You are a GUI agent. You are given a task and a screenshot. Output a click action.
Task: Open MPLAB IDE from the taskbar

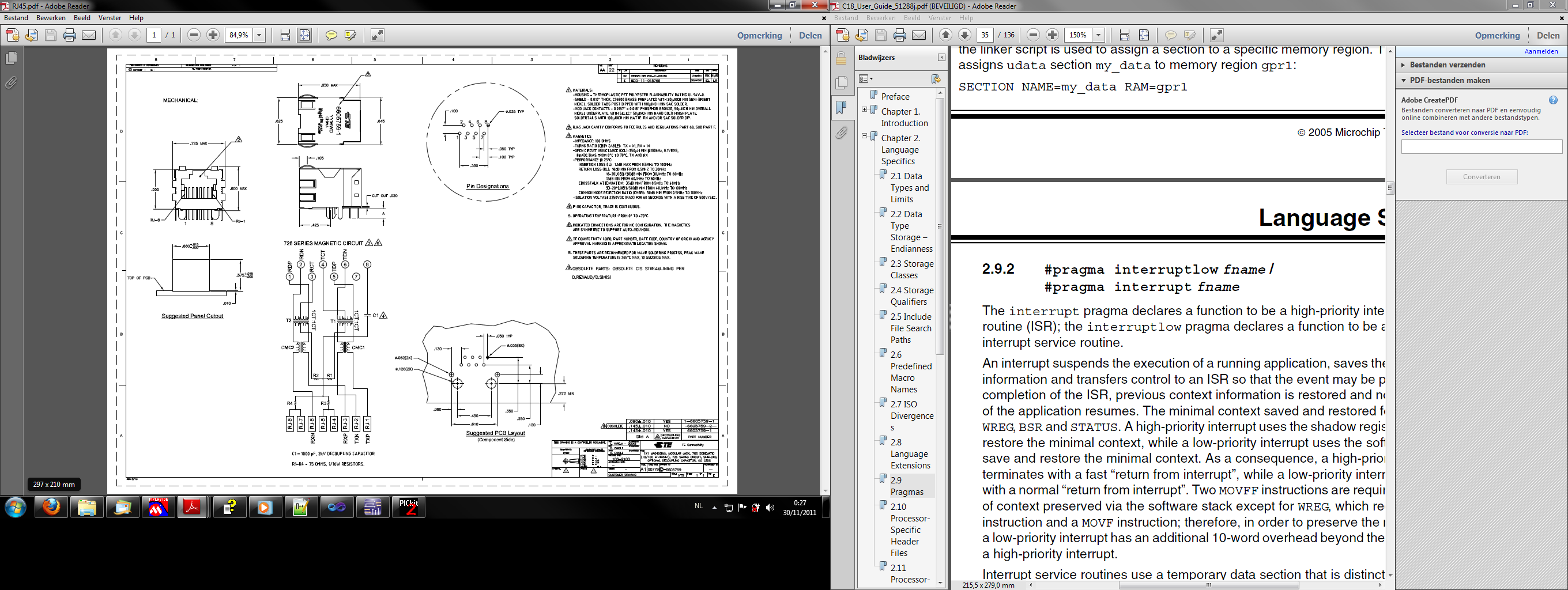pyautogui.click(x=157, y=507)
